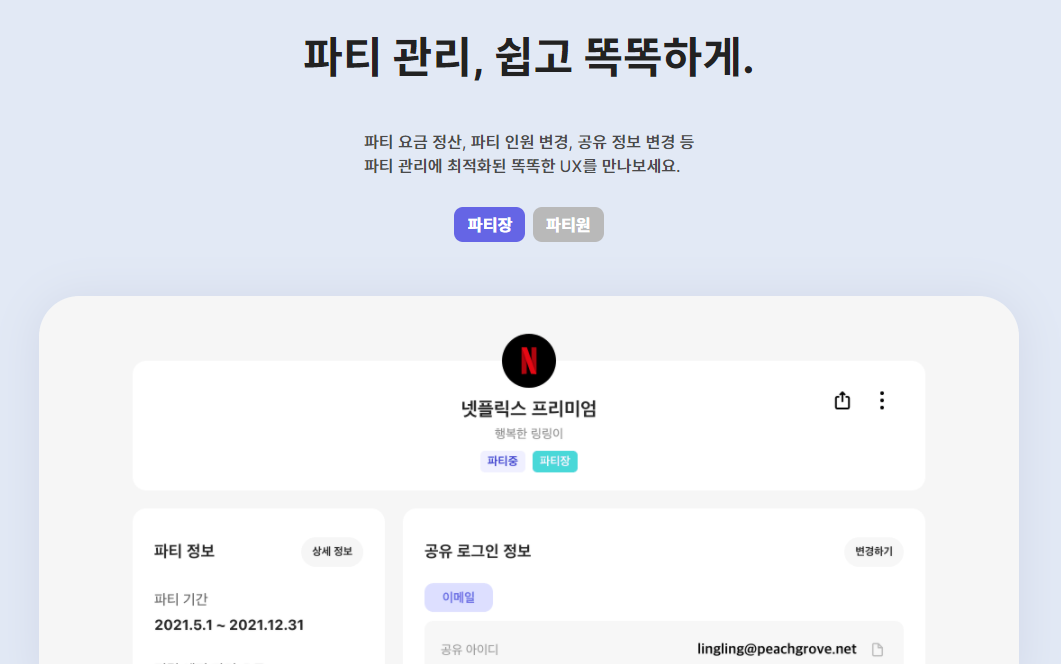The image size is (1061, 664).
Task: Click the 파티 정보 heading
Action: (x=184, y=551)
